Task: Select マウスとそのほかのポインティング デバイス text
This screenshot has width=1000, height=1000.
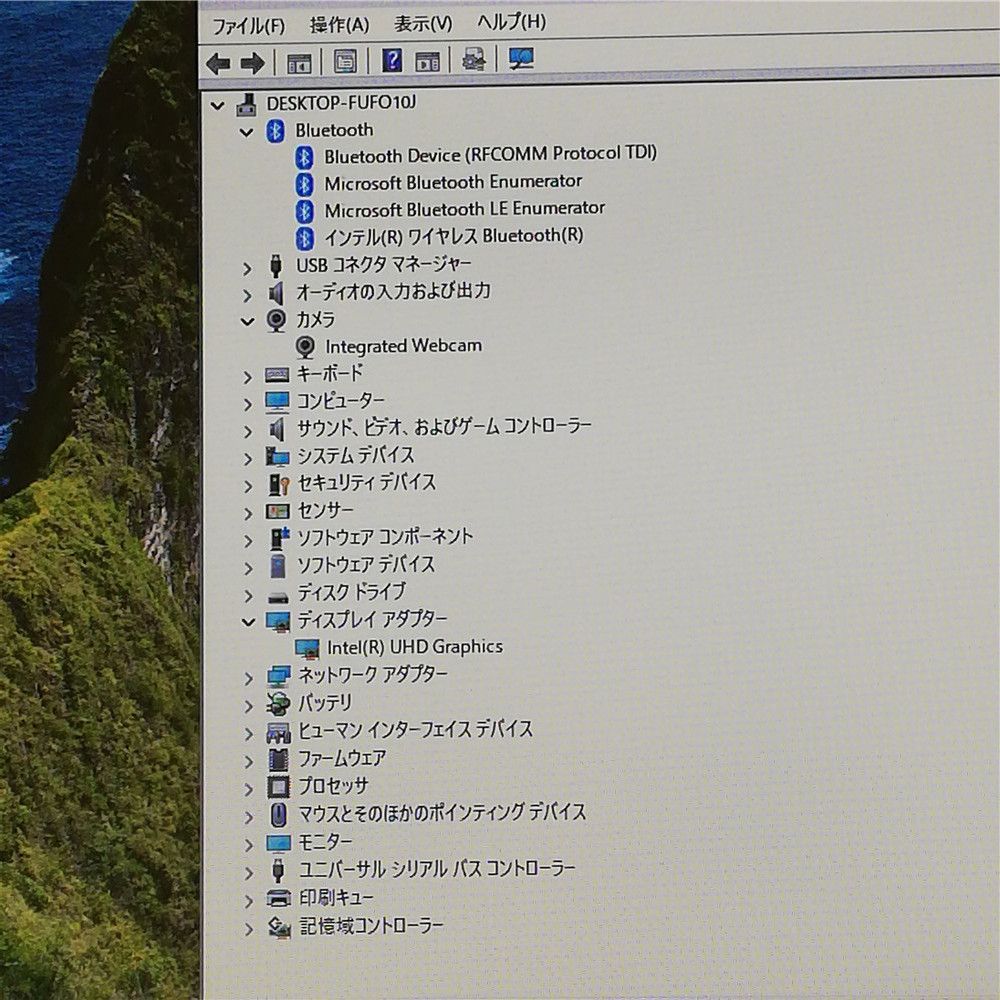Action: 442,813
